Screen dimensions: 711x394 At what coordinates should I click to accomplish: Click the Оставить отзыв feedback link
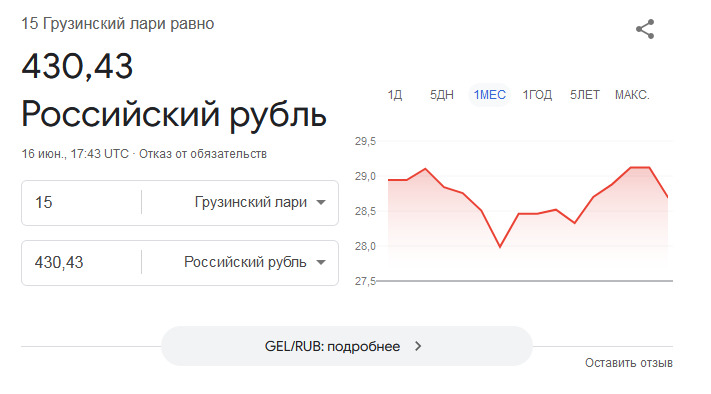(628, 363)
